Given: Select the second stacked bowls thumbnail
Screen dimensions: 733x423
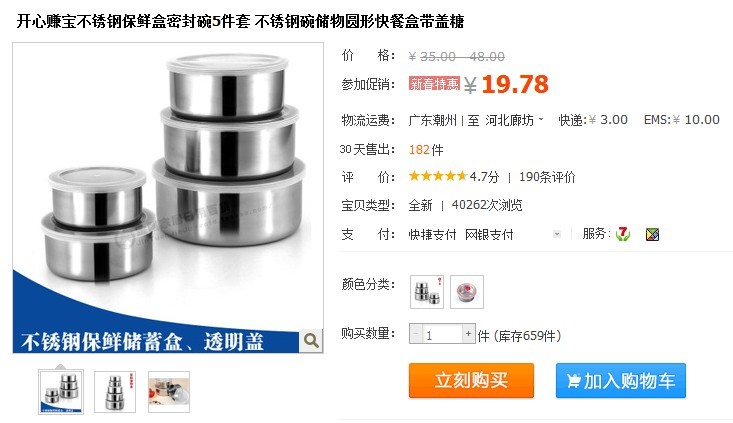Looking at the screenshot, I should click(x=115, y=392).
